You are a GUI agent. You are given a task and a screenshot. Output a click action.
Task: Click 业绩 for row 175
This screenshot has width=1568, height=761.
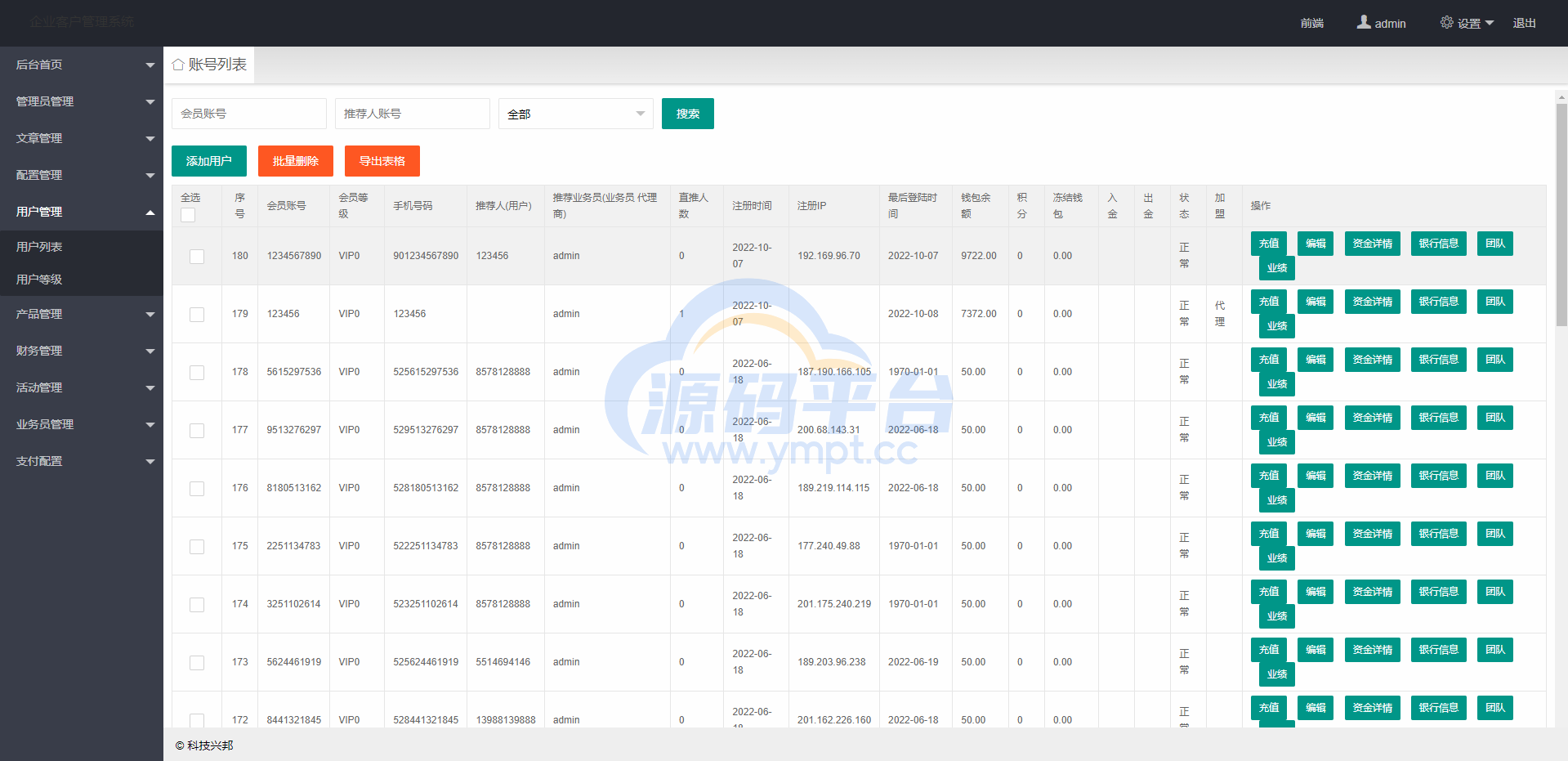pos(1277,558)
